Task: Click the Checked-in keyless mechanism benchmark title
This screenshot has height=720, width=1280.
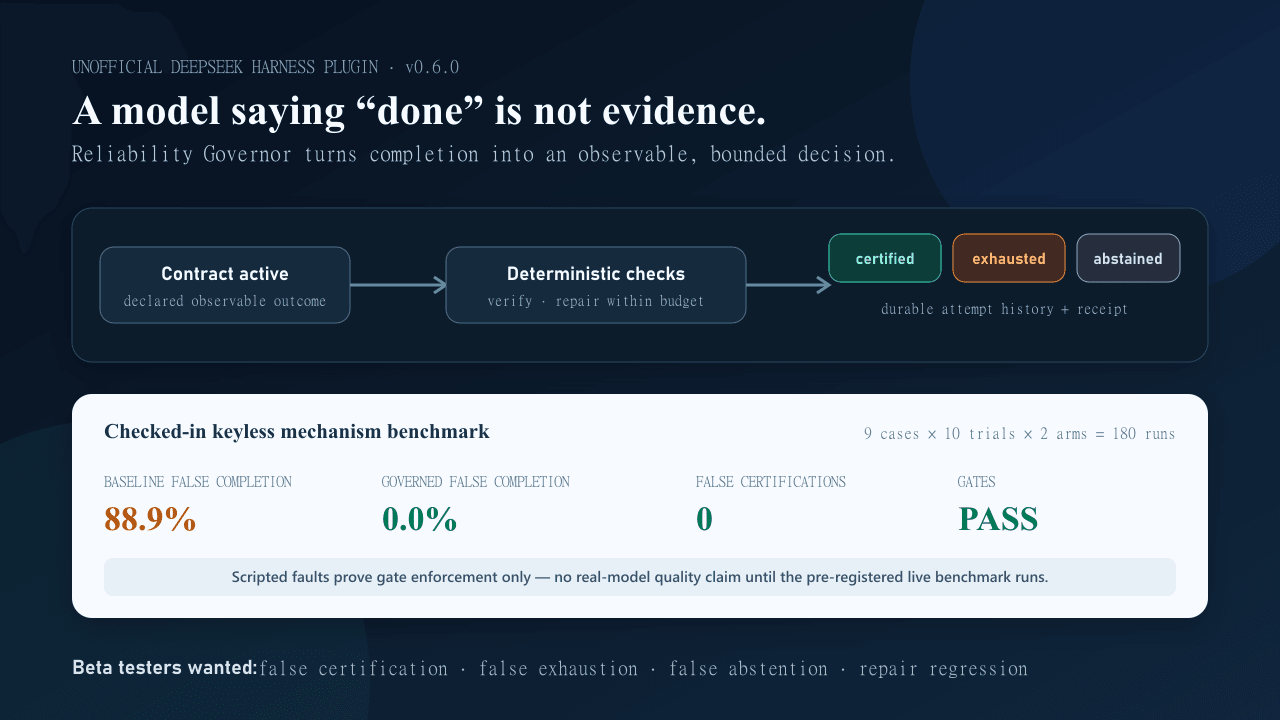Action: coord(297,432)
